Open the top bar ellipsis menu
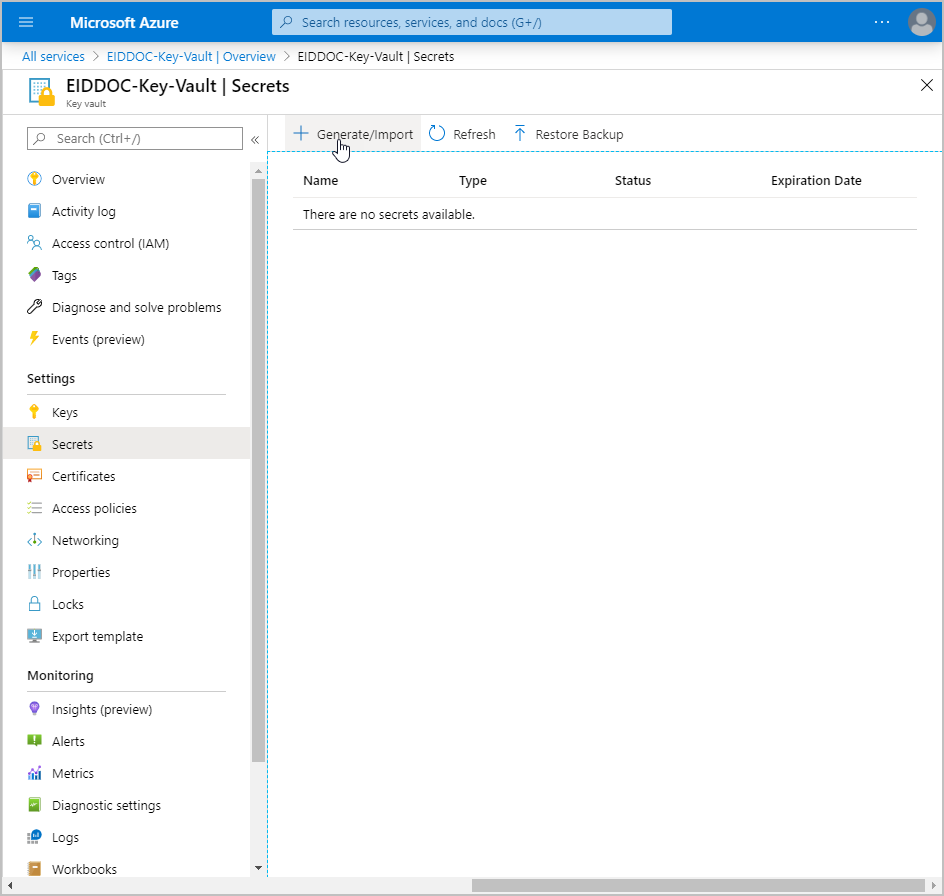This screenshot has height=896, width=944. pos(881,22)
